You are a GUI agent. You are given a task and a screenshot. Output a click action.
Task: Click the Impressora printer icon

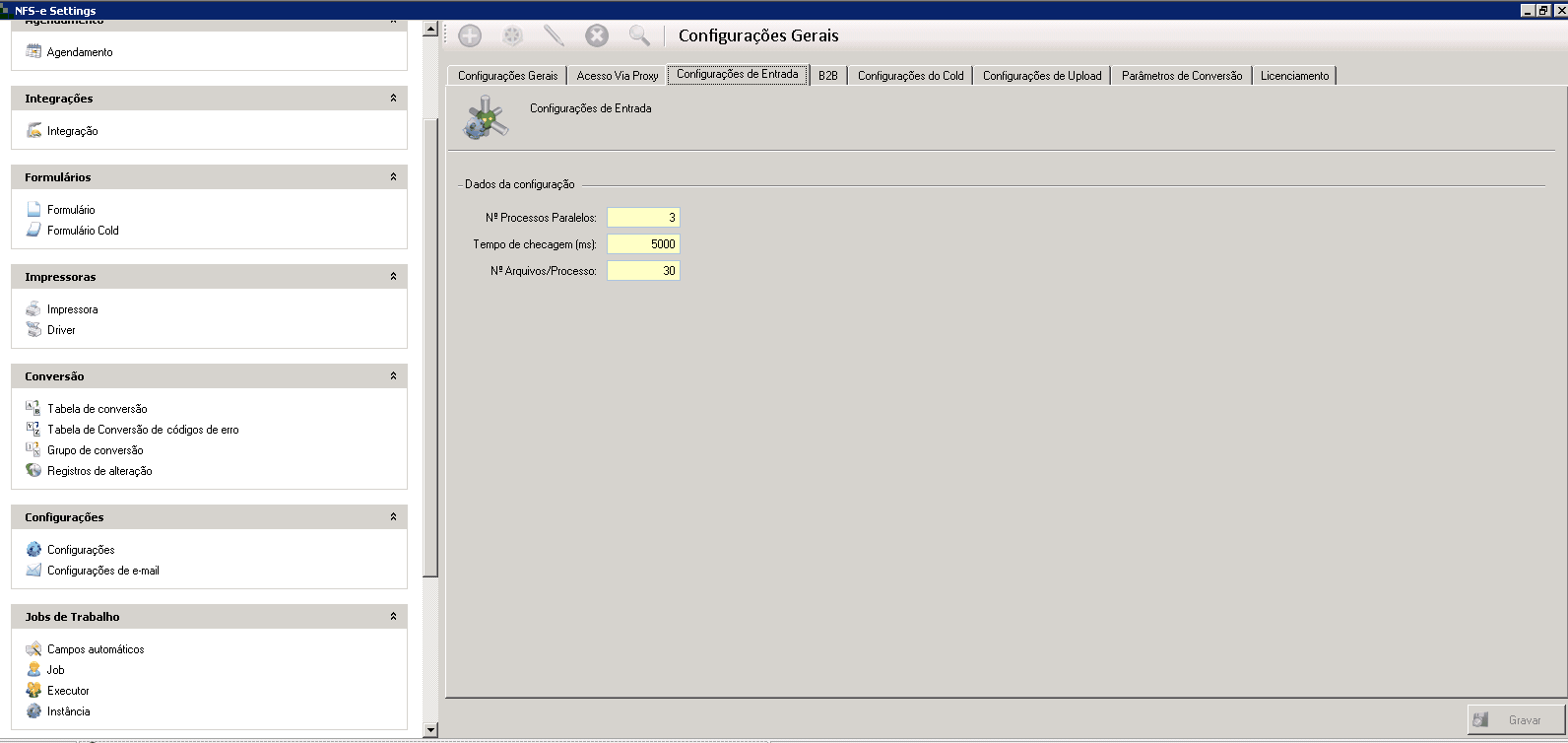[33, 308]
